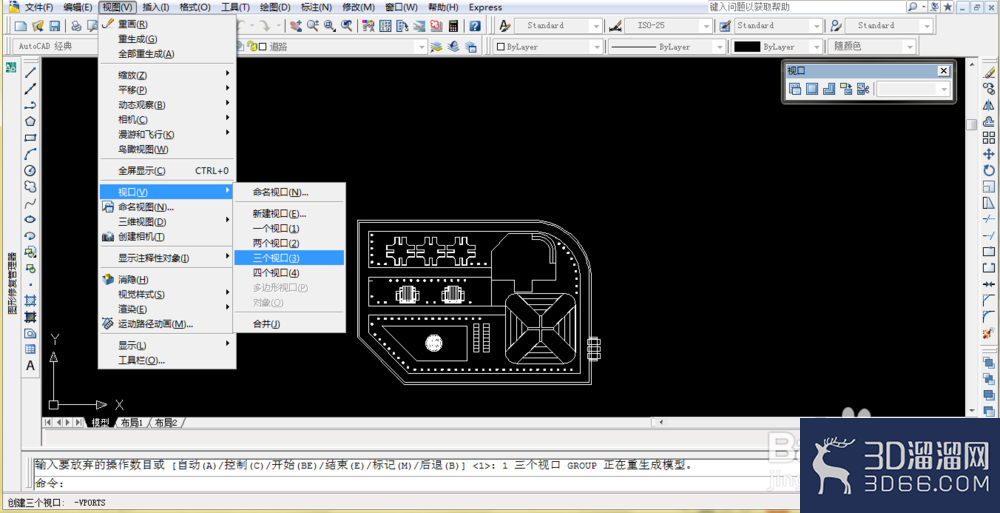The image size is (1000, 513).
Task: Select the Spline curve tool
Action: pyautogui.click(x=30, y=203)
